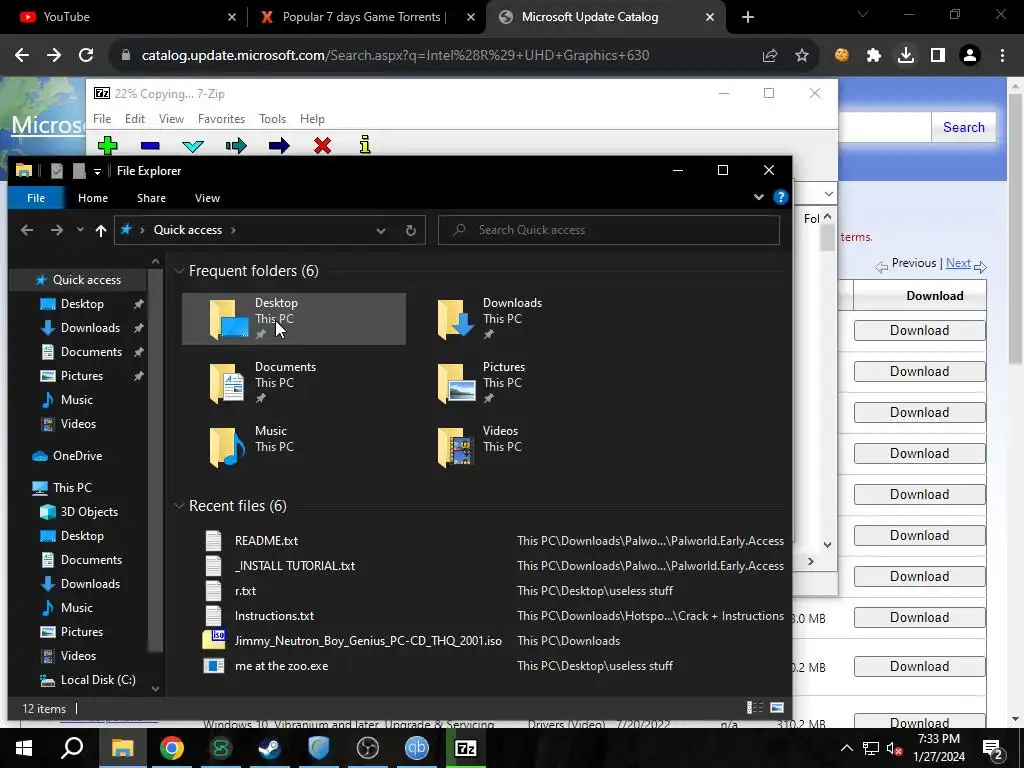Open the Chrome downloads icon
Viewport: 1024px width, 768px height.
tap(906, 56)
